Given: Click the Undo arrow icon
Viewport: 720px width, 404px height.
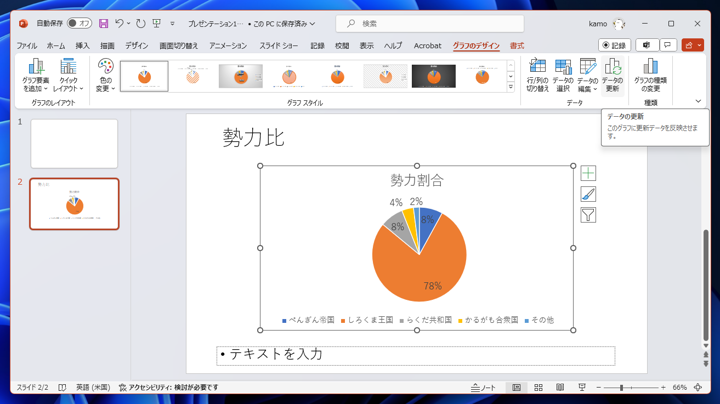Looking at the screenshot, I should 119,23.
